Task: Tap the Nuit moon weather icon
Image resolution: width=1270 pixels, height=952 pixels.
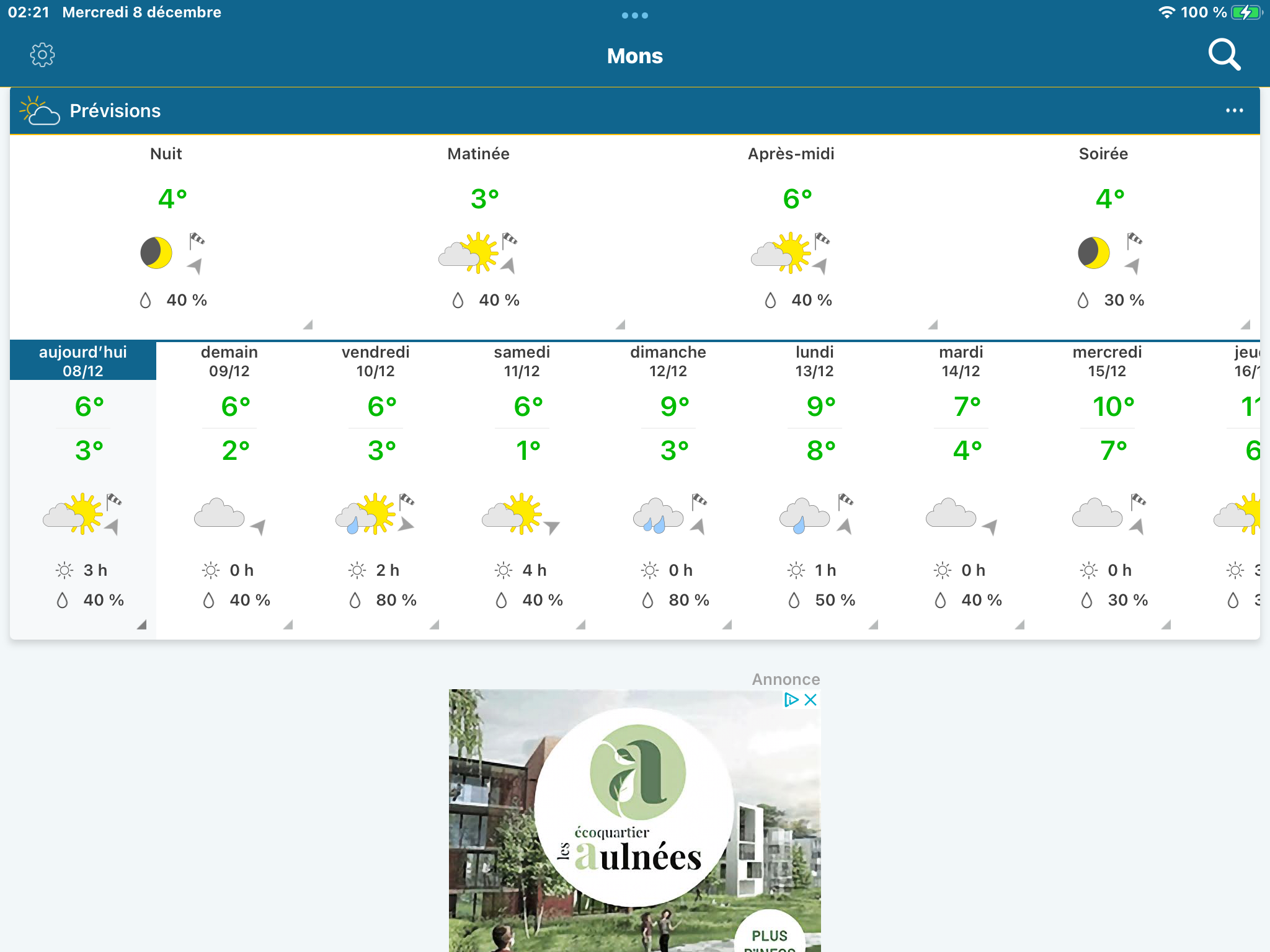Action: click(x=156, y=253)
